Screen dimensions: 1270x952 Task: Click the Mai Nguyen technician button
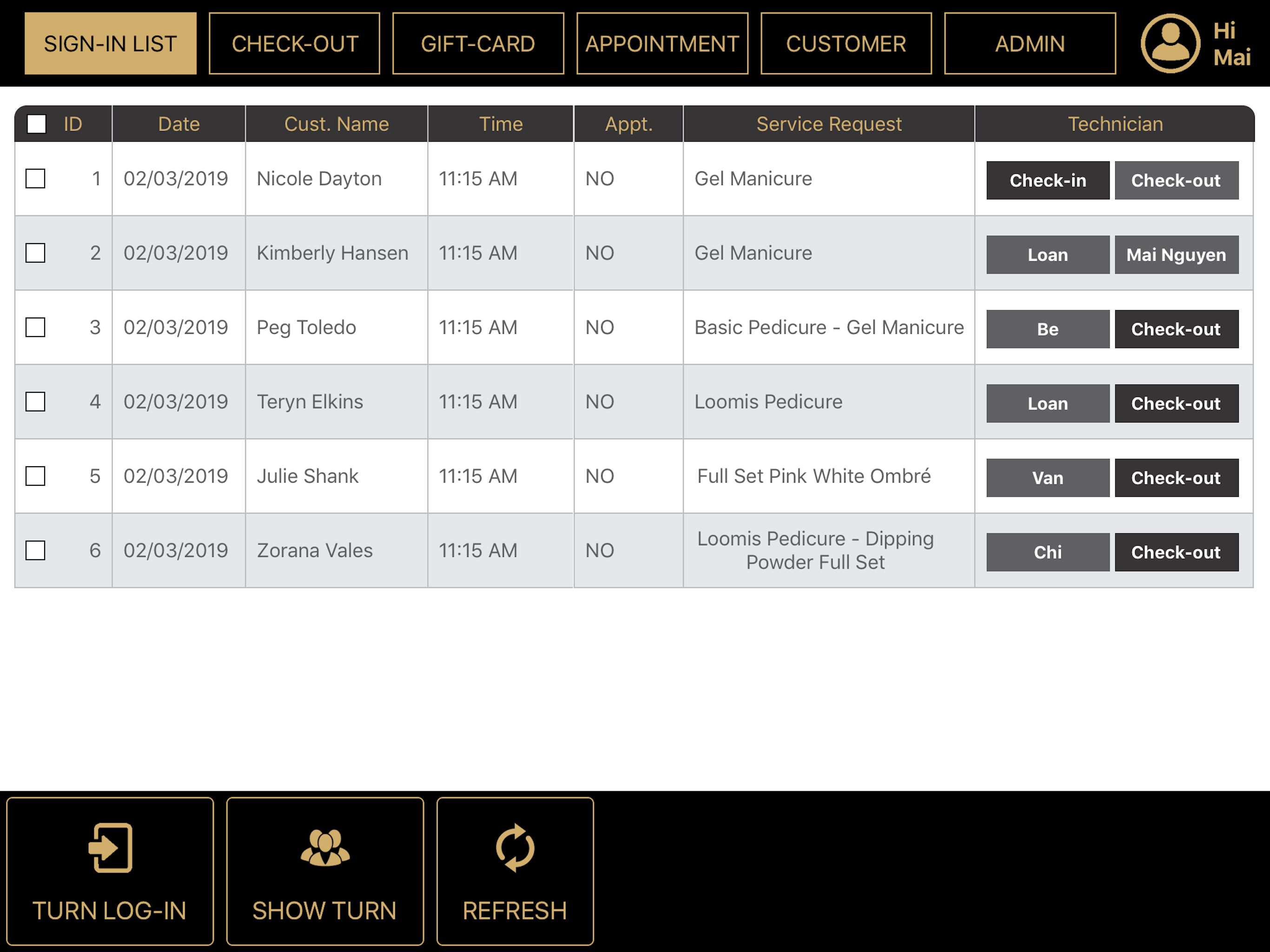tap(1177, 255)
